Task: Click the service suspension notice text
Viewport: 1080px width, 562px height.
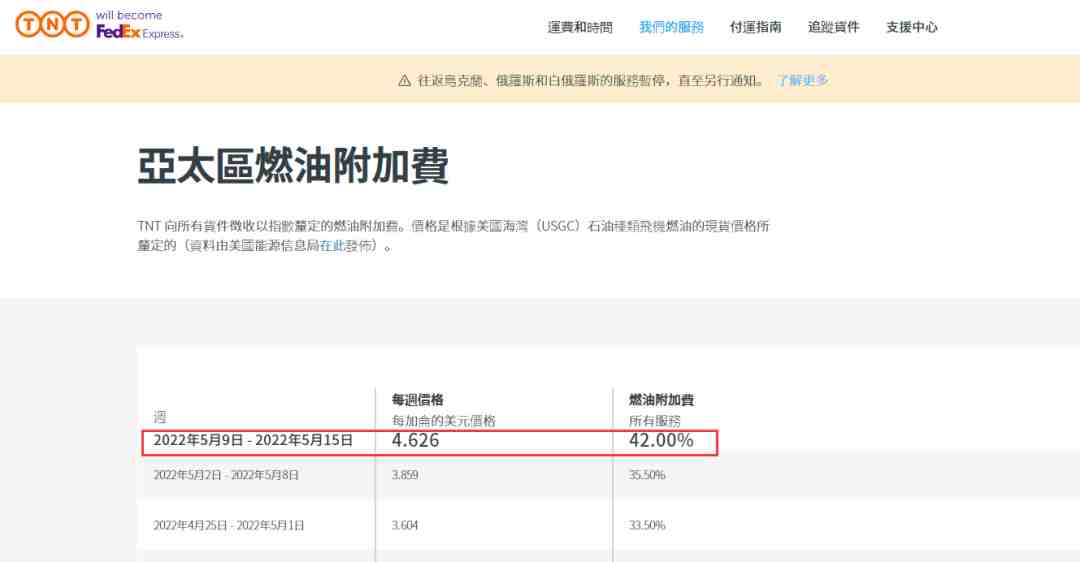Action: 591,81
